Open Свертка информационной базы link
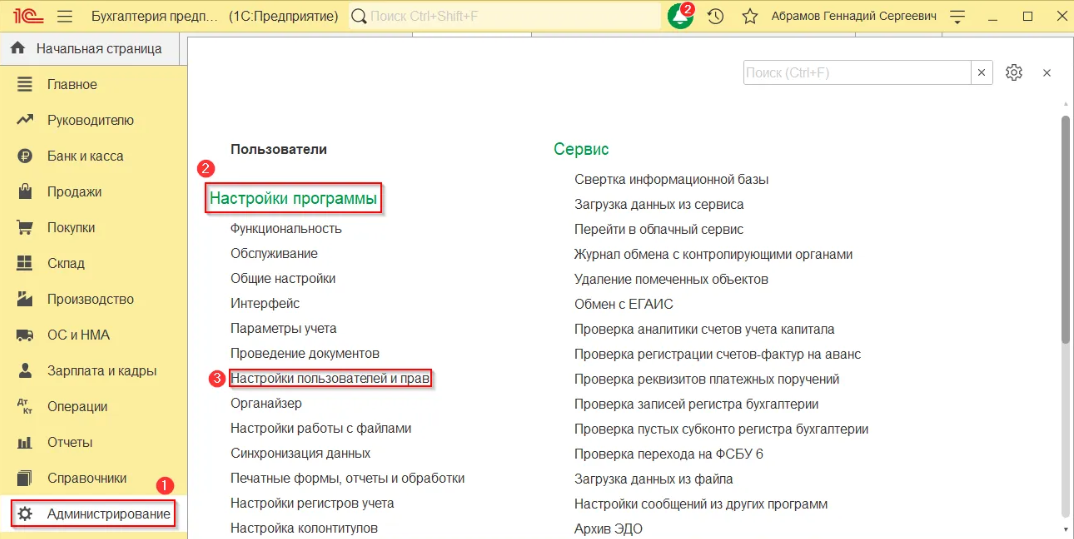The width and height of the screenshot is (1074, 539). coord(671,179)
